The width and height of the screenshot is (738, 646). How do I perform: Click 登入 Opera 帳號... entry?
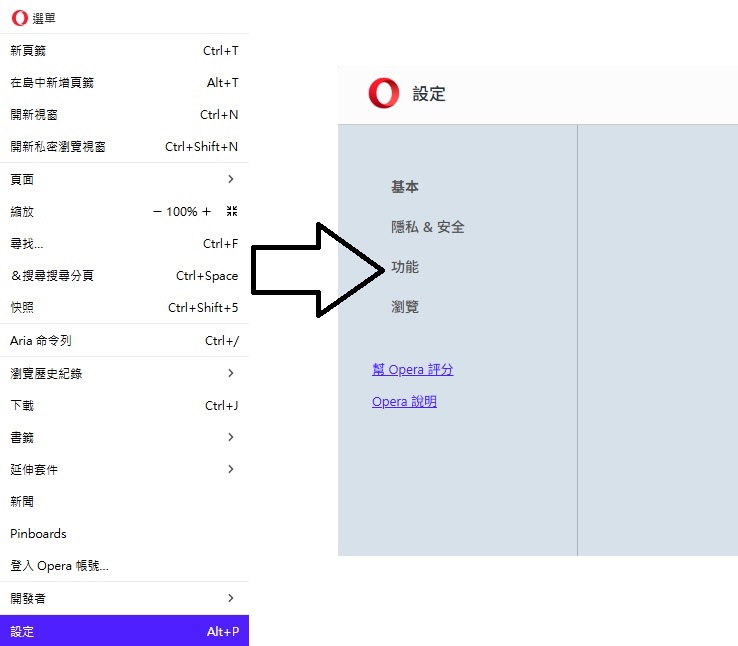click(x=124, y=565)
